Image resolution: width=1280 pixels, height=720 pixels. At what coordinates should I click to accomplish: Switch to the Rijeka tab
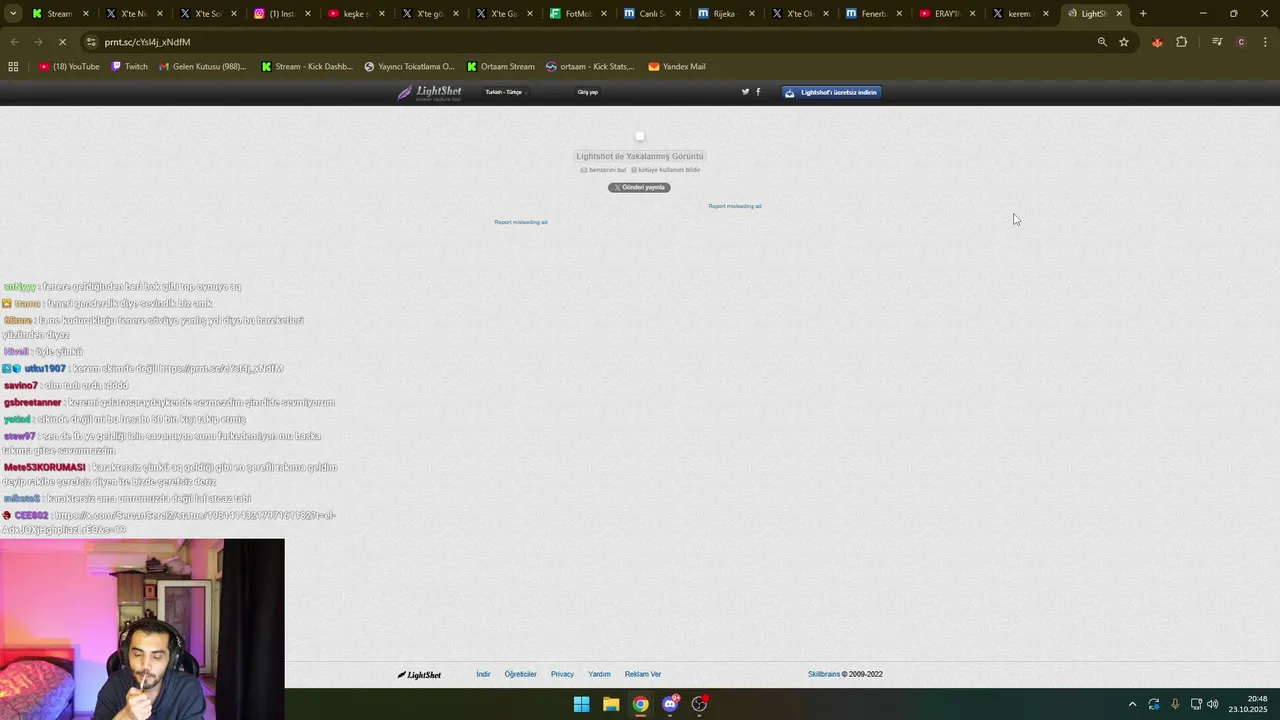click(726, 14)
